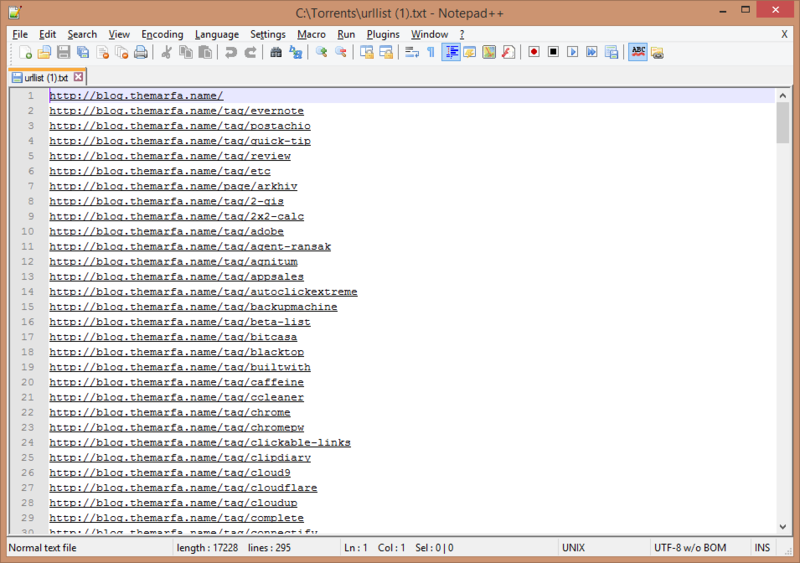Open the Function List icon
The height and width of the screenshot is (563, 800).
(x=508, y=52)
